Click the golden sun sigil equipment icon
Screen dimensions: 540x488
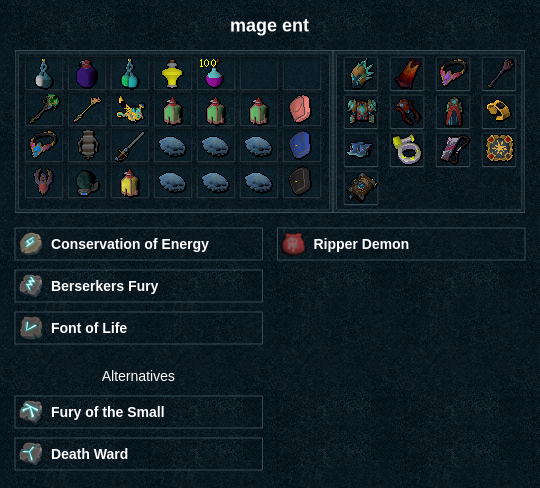click(x=499, y=148)
